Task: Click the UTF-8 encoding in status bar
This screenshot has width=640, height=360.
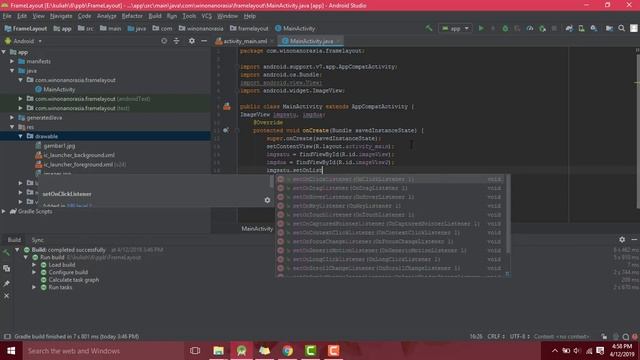Action: (x=519, y=337)
